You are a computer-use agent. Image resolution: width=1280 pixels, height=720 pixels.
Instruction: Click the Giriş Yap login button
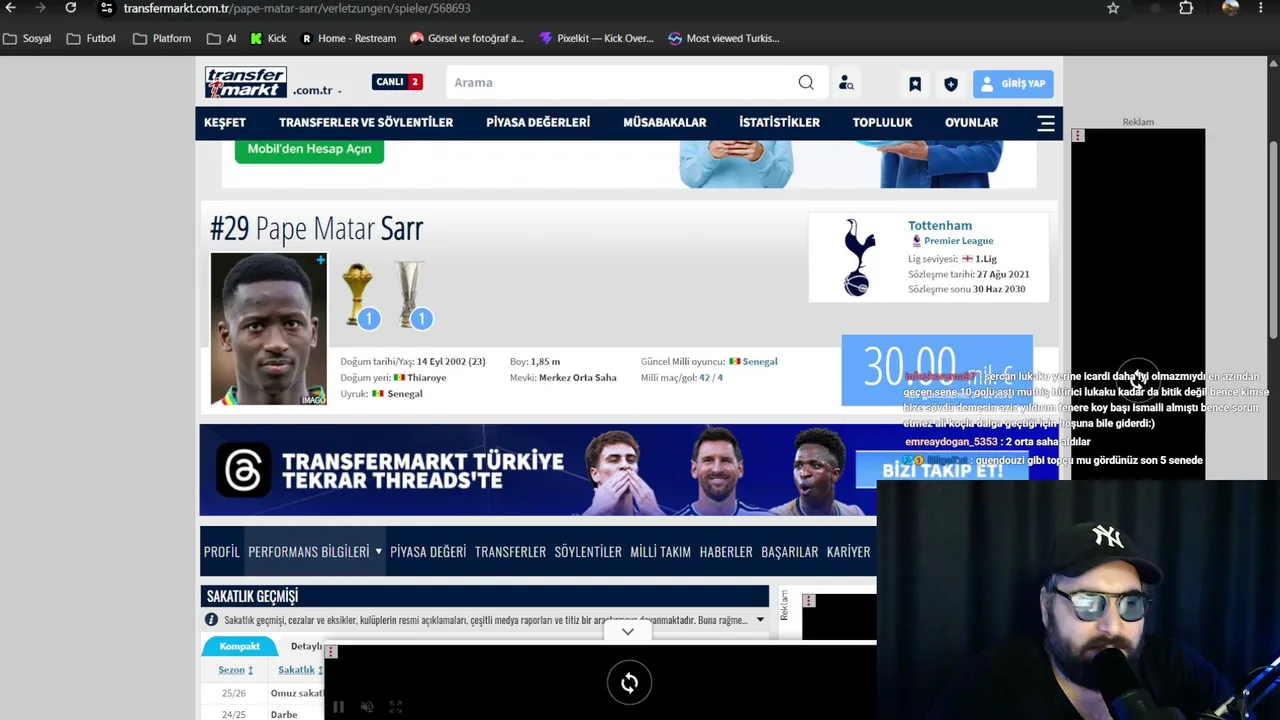(1013, 84)
